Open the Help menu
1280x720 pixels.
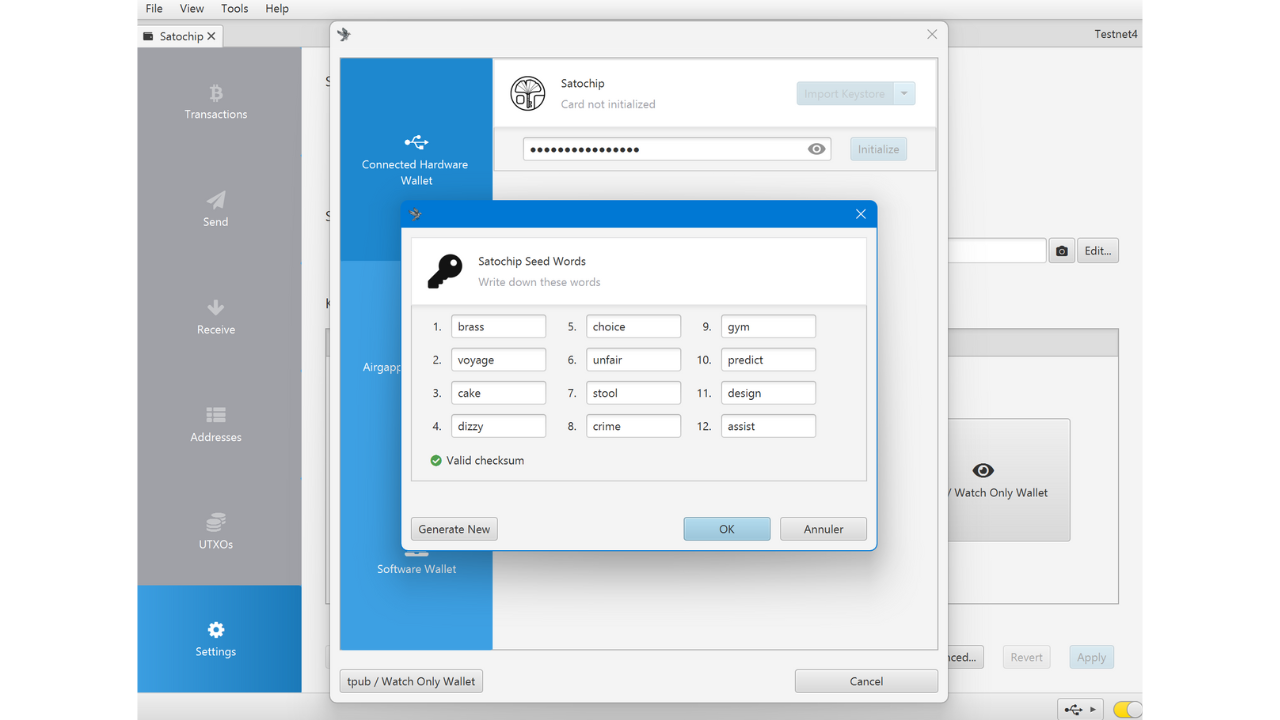click(x=277, y=9)
